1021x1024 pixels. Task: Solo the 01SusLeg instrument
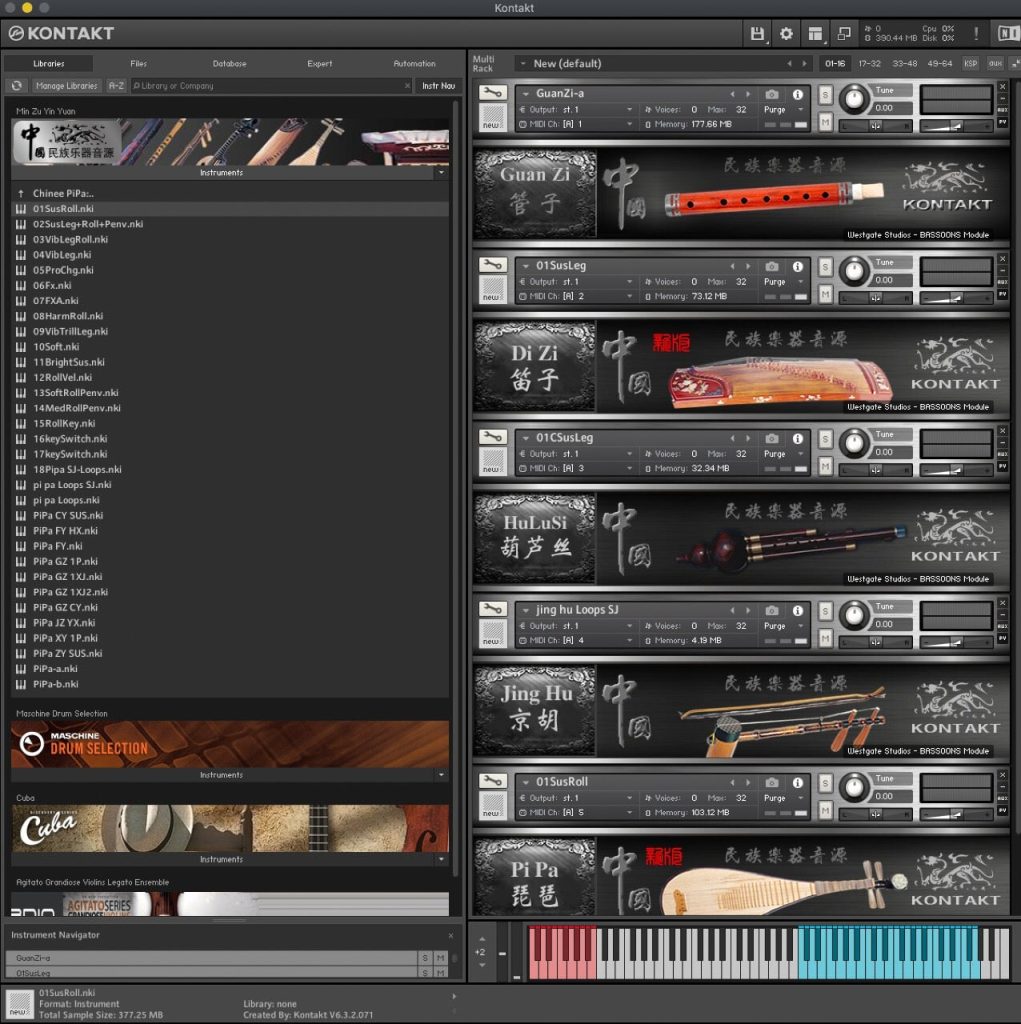[826, 267]
